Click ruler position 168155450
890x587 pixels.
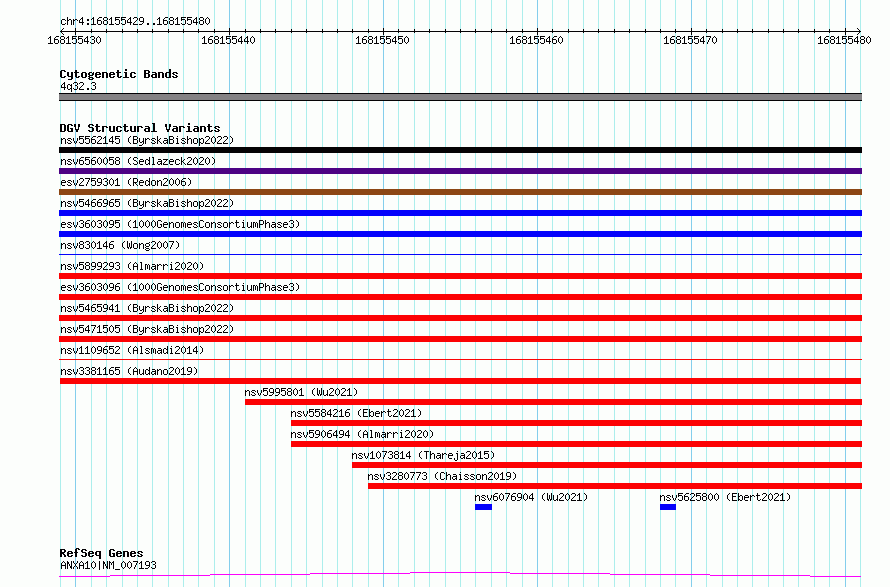(382, 40)
